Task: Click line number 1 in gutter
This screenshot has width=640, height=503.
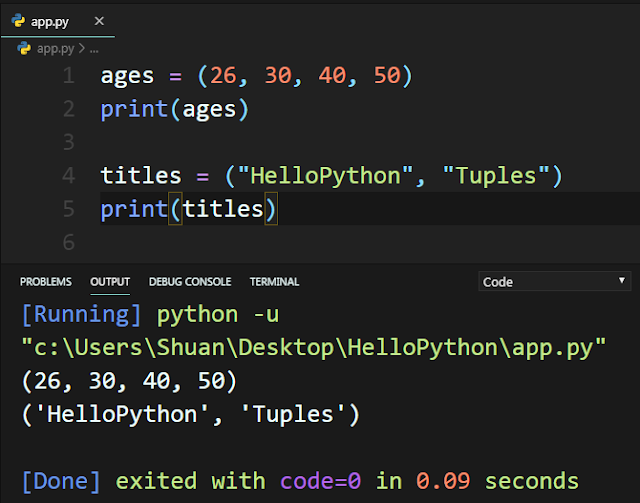Action: coord(69,76)
